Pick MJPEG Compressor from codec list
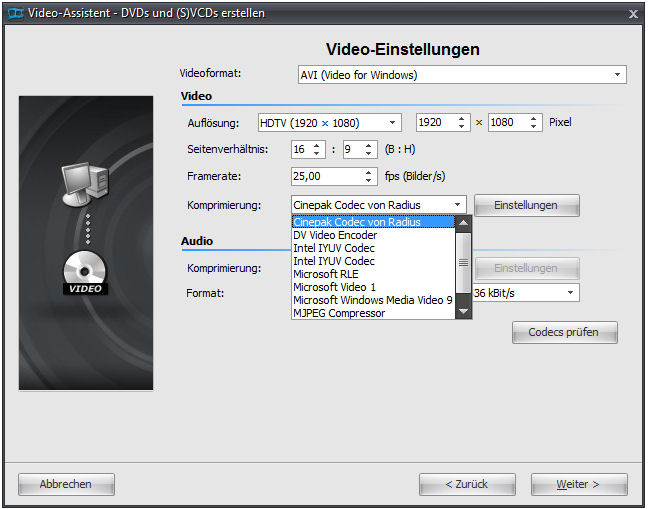 point(339,313)
